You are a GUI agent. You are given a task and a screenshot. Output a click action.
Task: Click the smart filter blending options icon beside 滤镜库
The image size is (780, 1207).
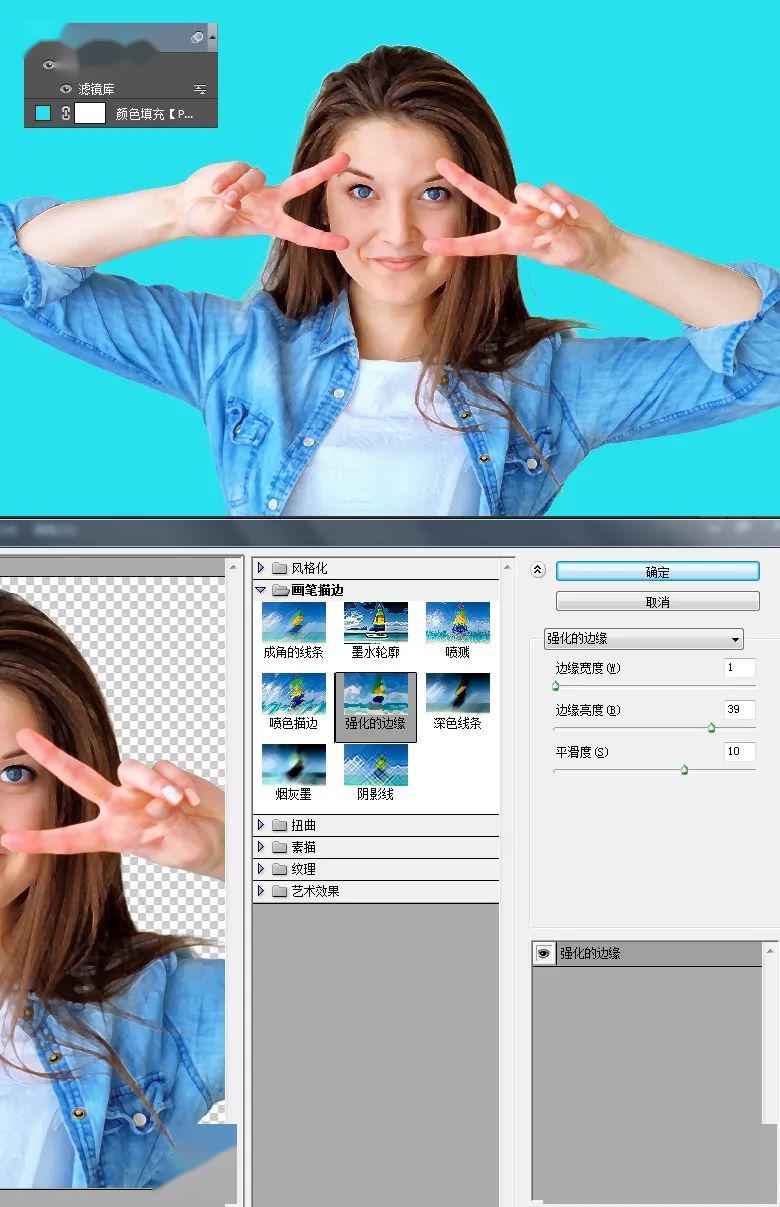pos(200,90)
